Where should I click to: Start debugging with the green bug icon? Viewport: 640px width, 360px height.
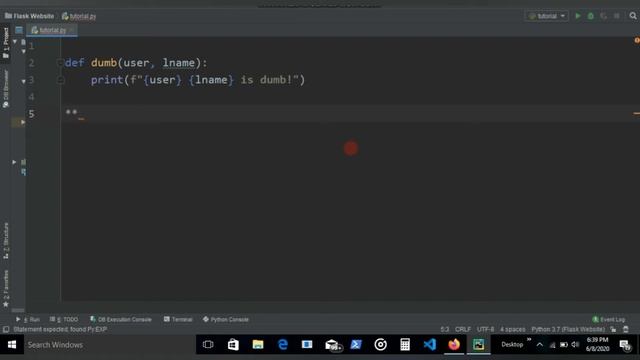tap(591, 16)
